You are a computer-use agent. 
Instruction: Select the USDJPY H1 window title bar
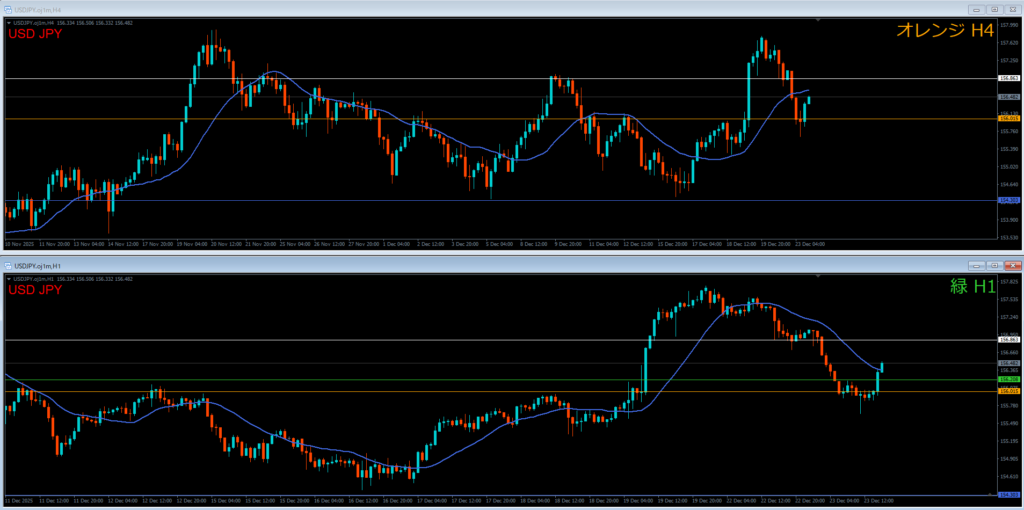(400, 266)
